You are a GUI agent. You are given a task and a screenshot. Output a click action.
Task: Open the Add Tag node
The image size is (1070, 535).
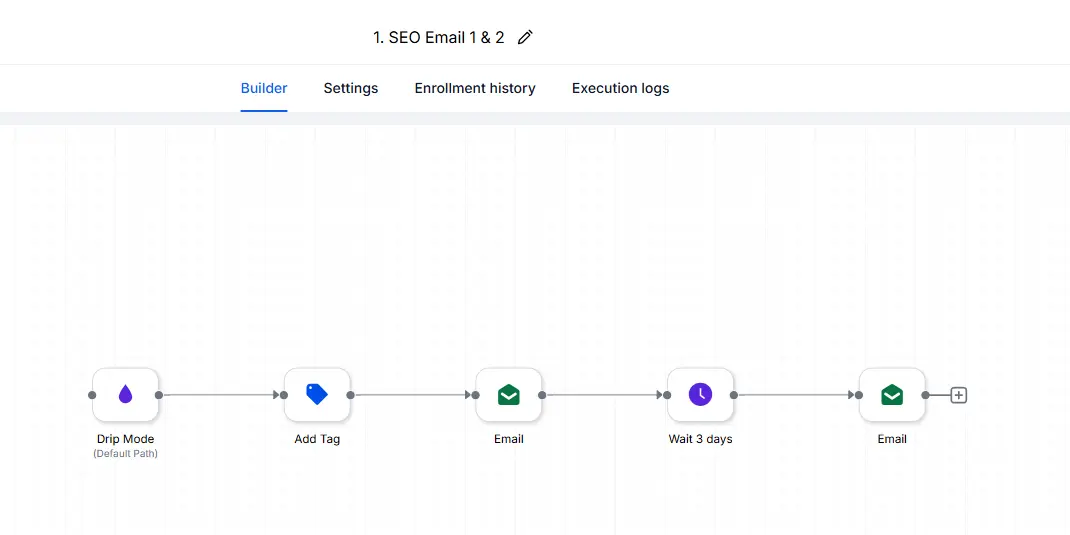(317, 394)
